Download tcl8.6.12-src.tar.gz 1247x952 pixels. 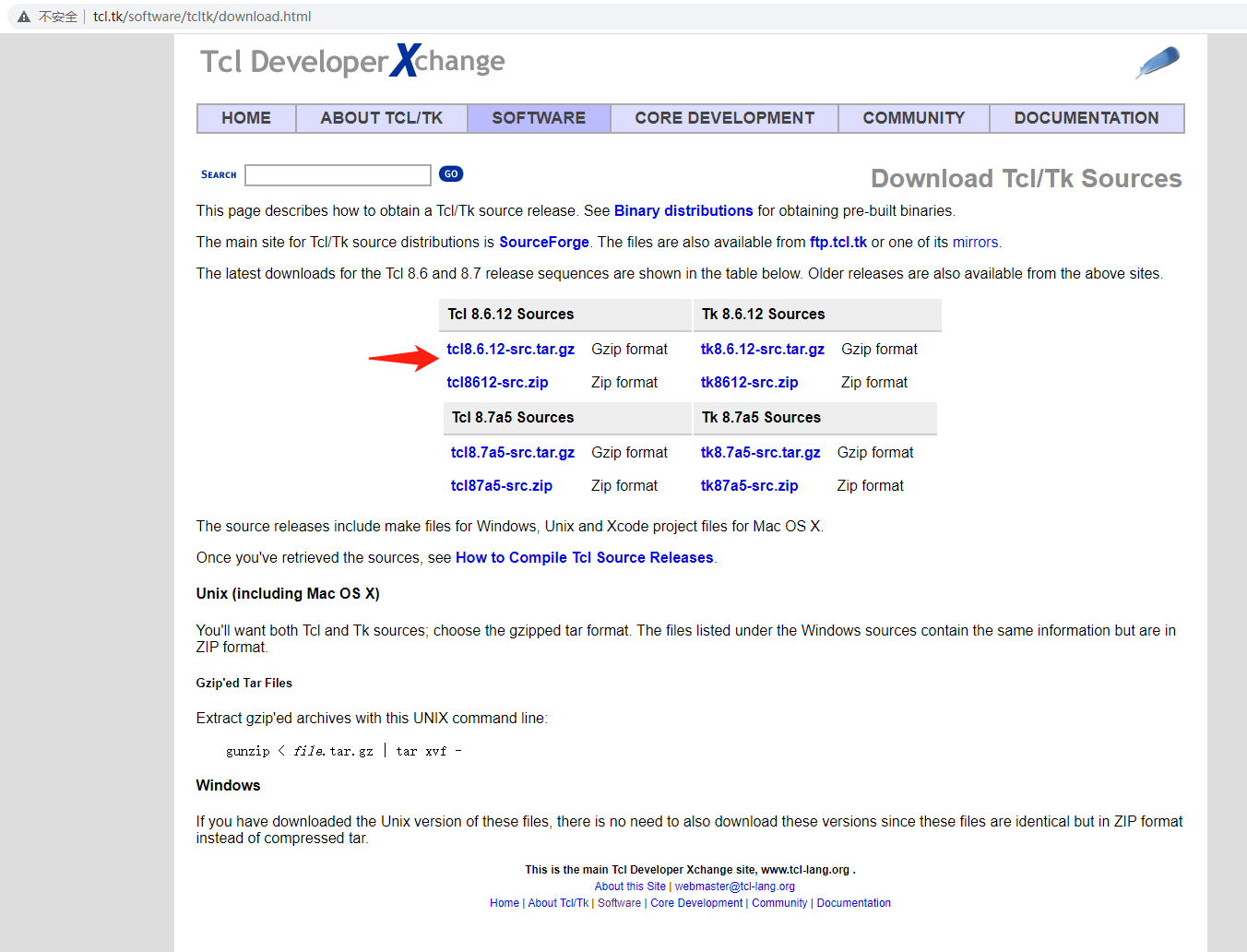pyautogui.click(x=511, y=349)
